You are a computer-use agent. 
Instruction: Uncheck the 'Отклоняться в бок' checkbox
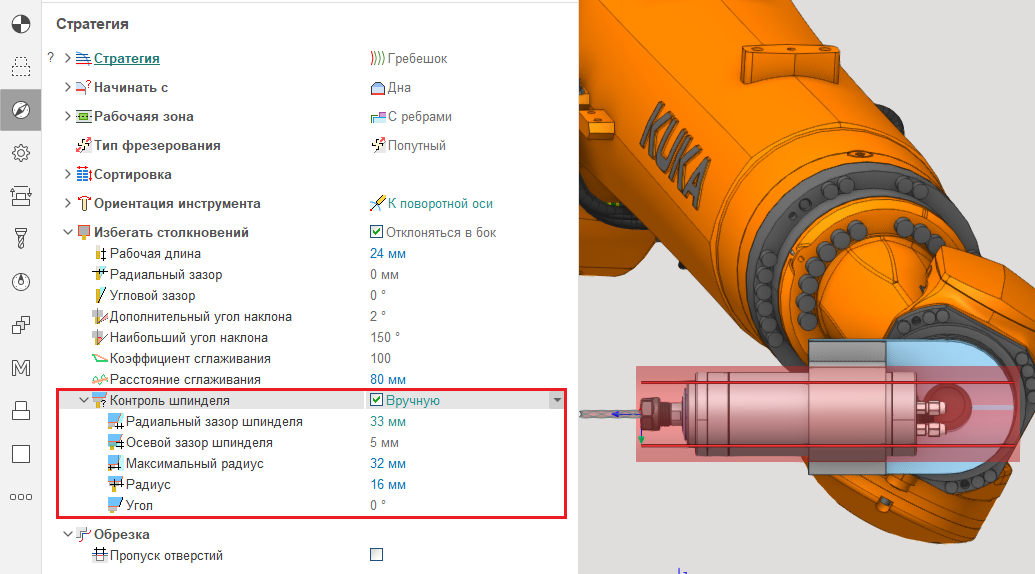(377, 233)
